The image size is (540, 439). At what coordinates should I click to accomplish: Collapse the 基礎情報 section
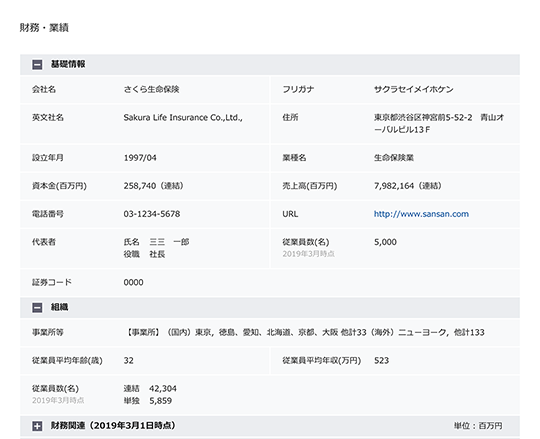[37, 64]
